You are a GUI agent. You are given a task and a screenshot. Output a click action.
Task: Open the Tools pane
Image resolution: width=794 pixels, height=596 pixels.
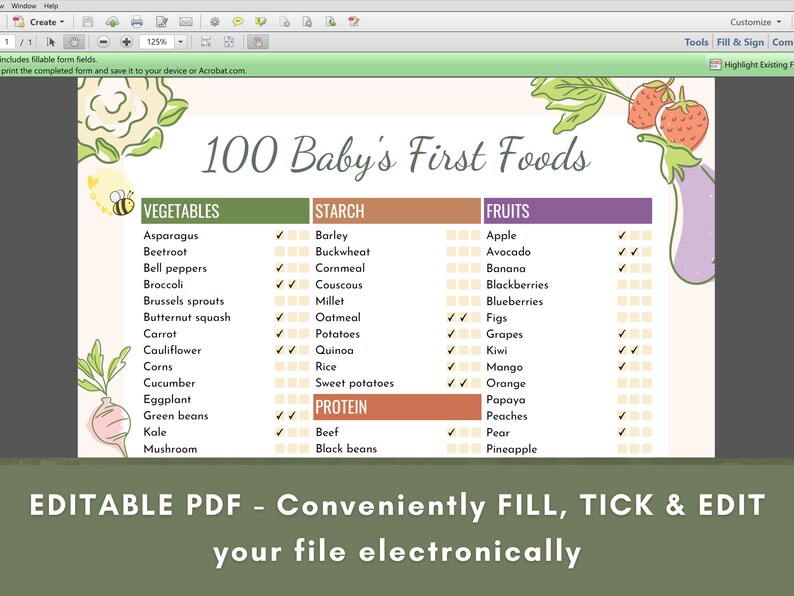coord(696,42)
